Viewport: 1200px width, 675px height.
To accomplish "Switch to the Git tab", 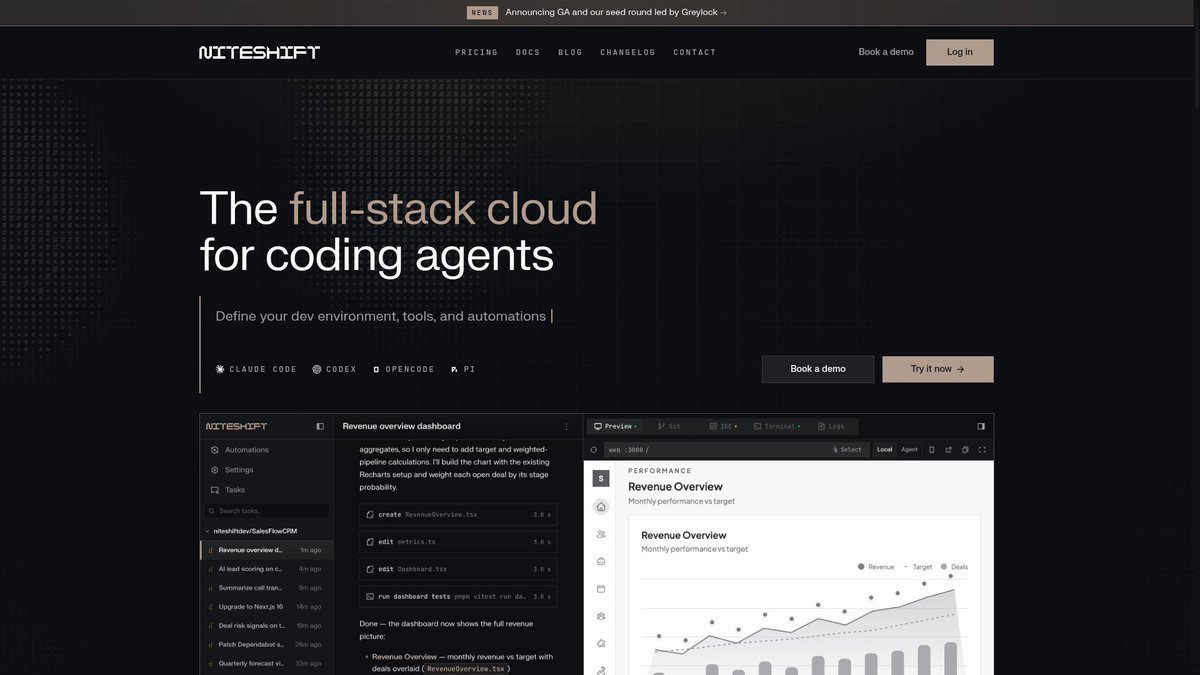I will (670, 426).
